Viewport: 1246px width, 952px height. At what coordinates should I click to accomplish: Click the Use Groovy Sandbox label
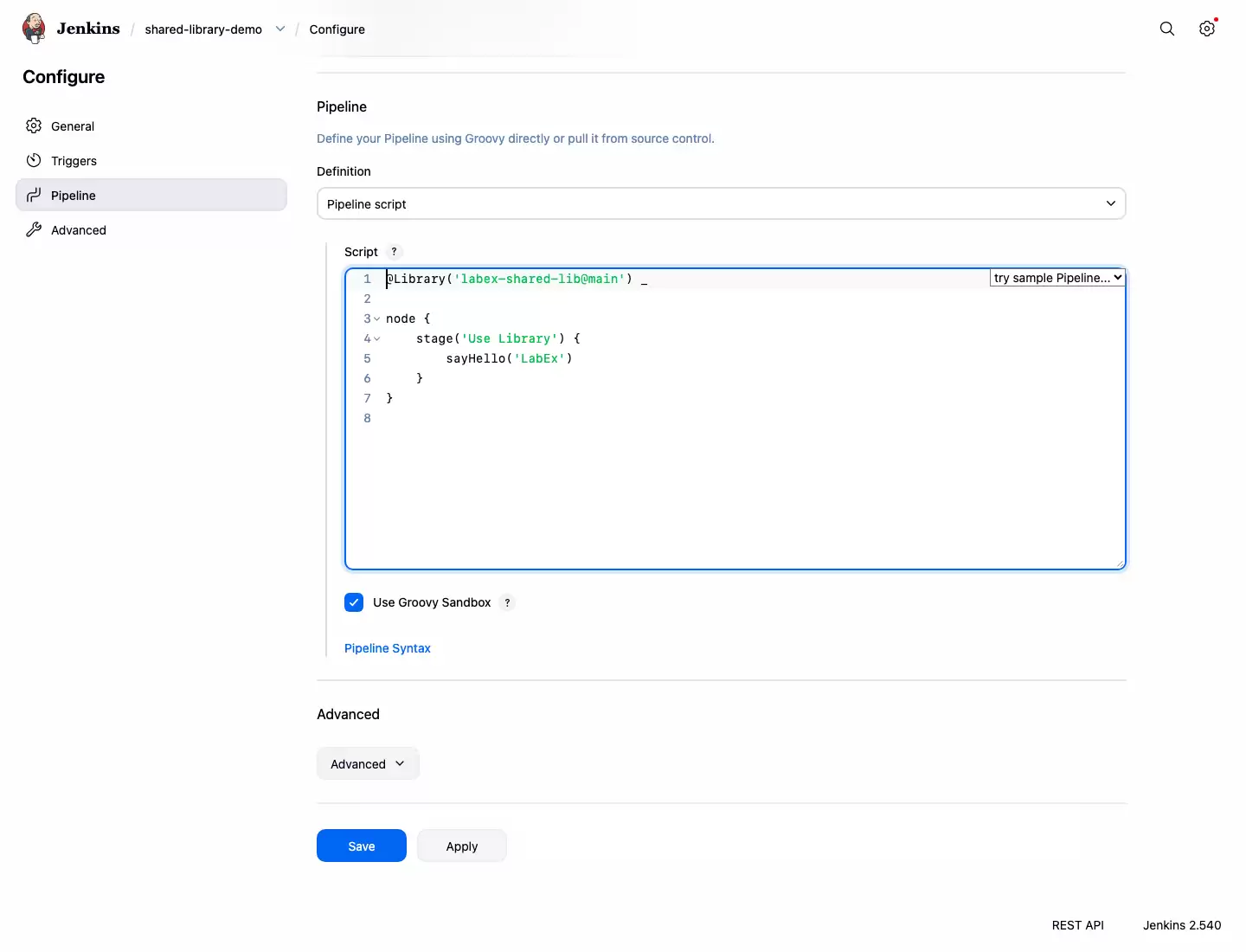coord(432,602)
